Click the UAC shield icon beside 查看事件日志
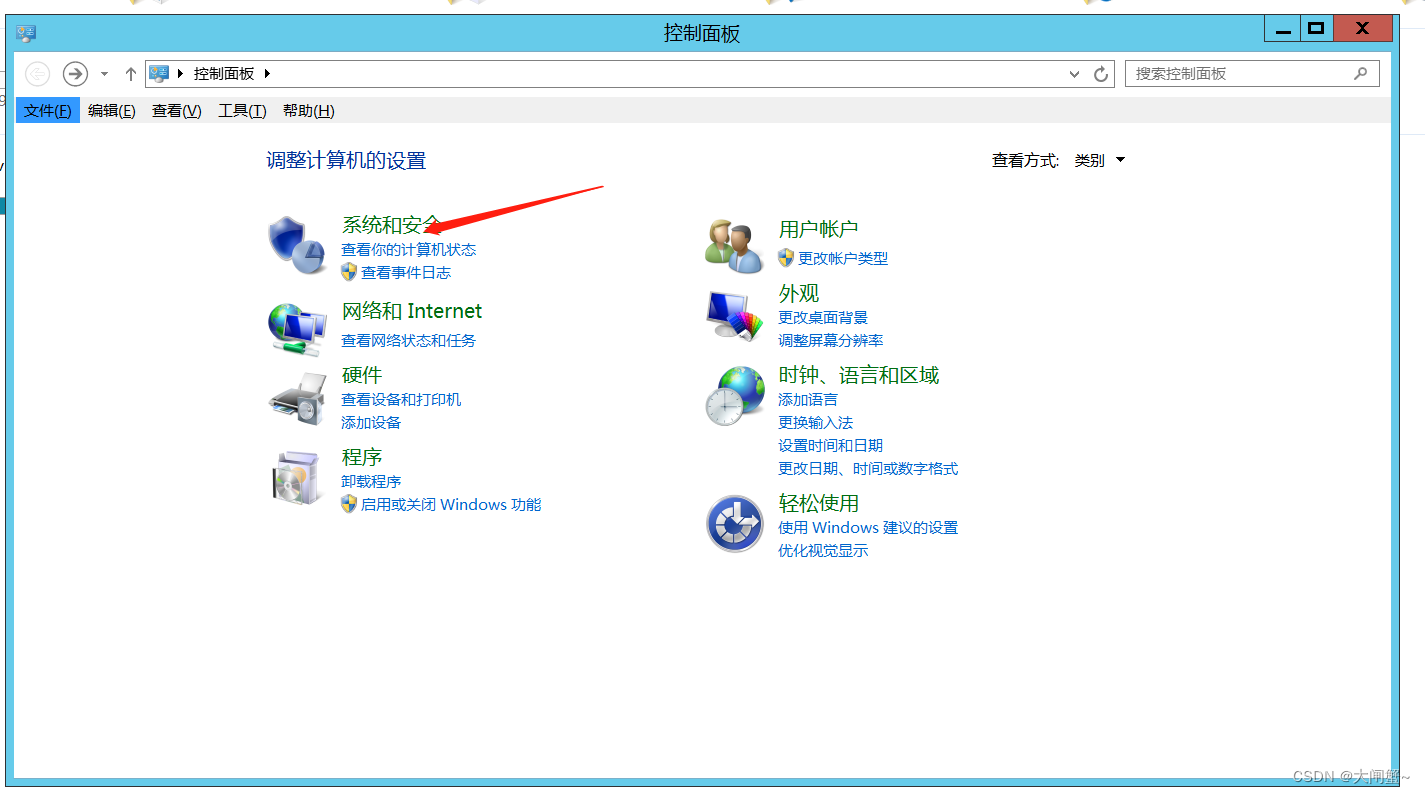Screen dimensions: 1425x794 pos(349,272)
